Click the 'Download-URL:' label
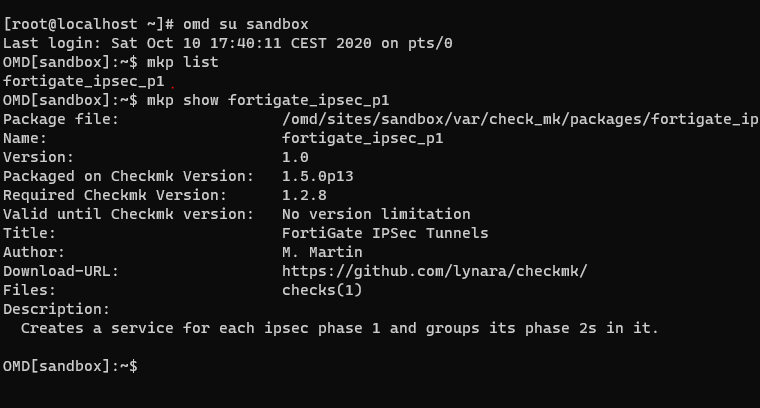Screen dimensions: 760x408 click(x=61, y=271)
